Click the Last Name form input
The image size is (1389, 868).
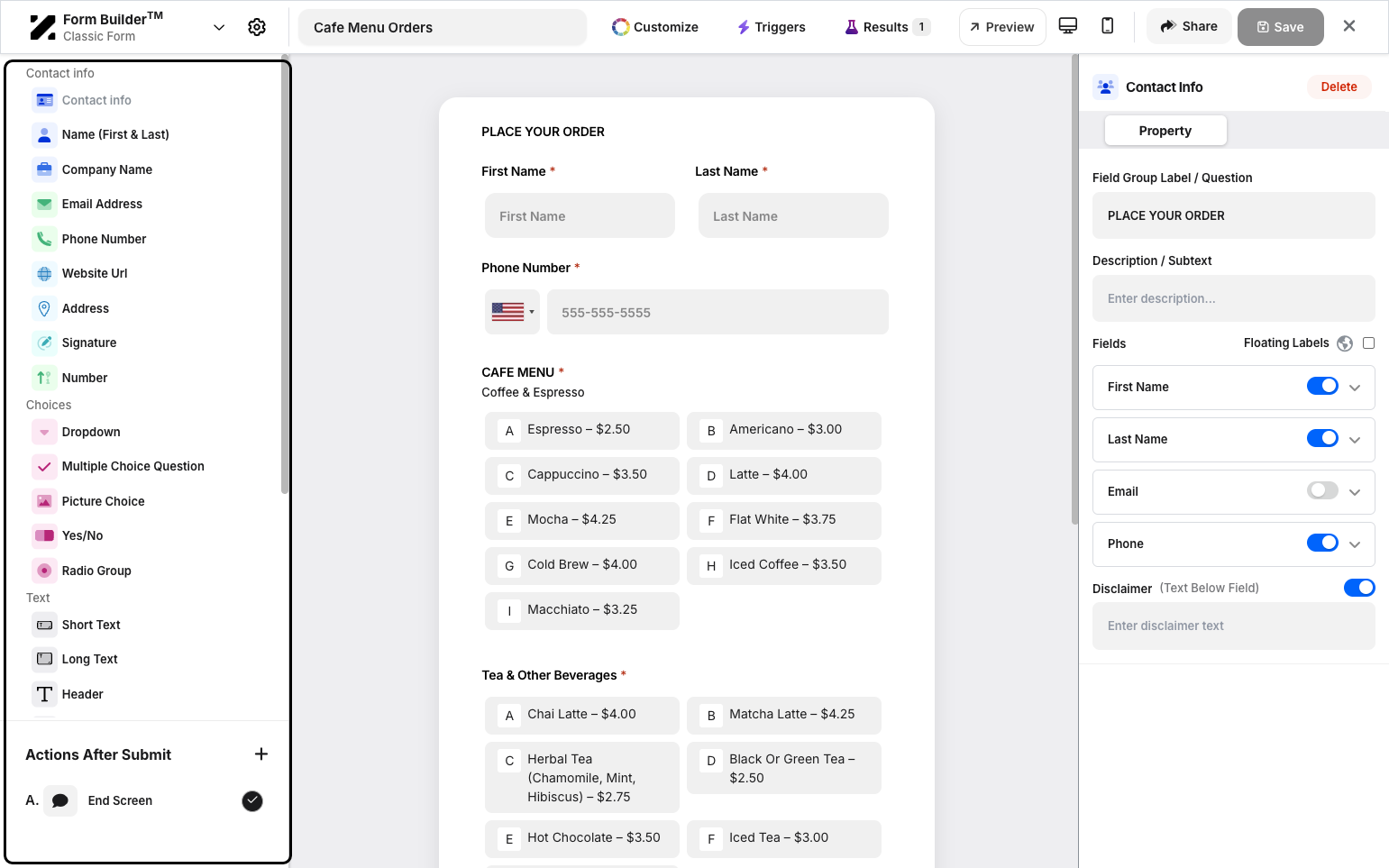coord(793,215)
